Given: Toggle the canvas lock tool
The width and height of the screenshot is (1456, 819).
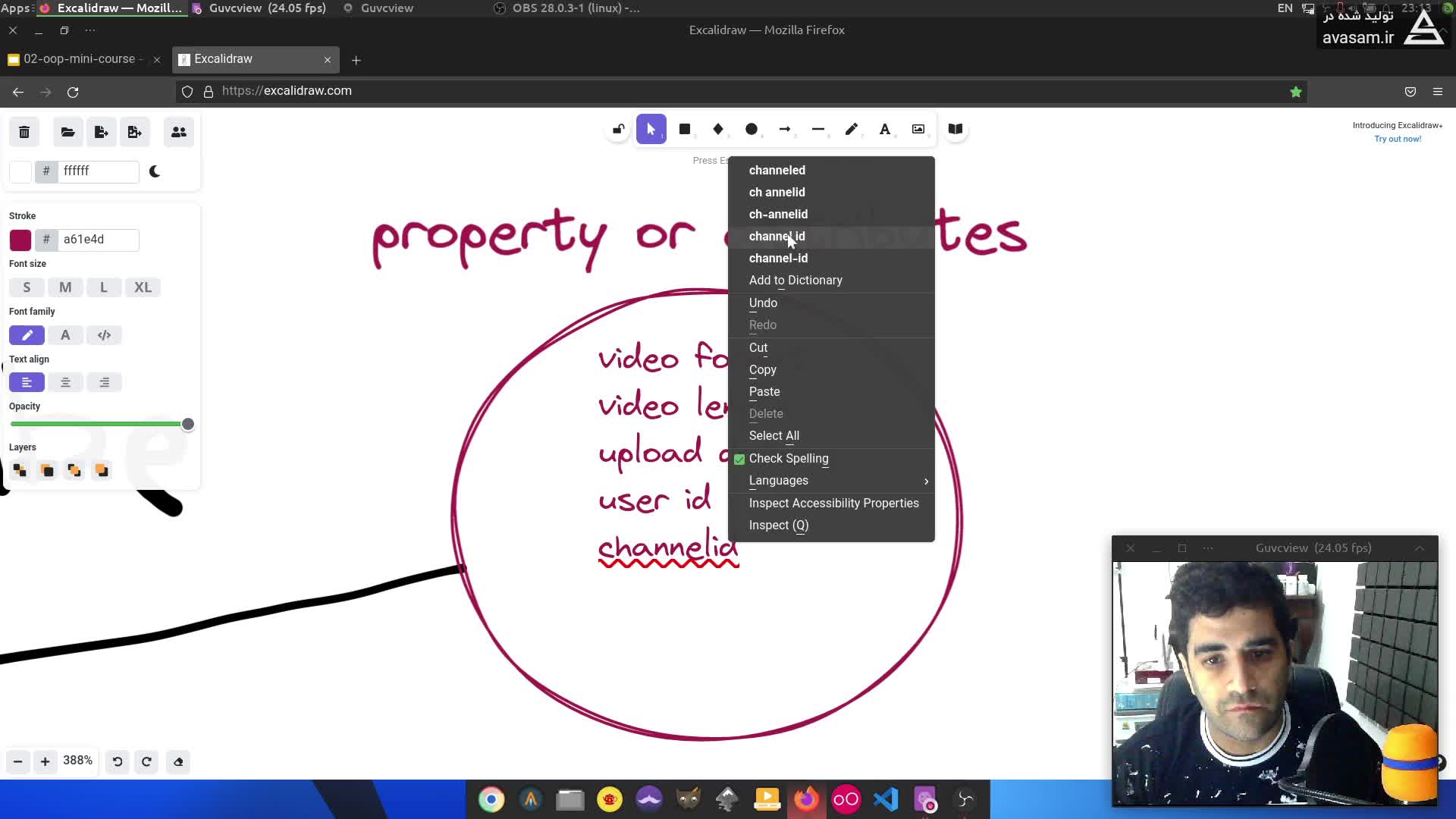Looking at the screenshot, I should coord(619,130).
